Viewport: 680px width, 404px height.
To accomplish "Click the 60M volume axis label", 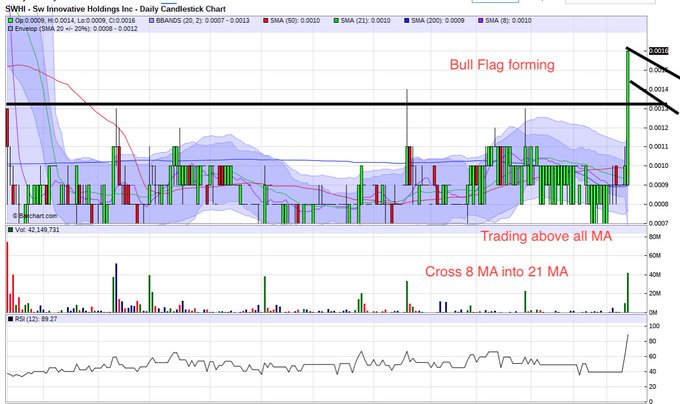I will (x=654, y=256).
